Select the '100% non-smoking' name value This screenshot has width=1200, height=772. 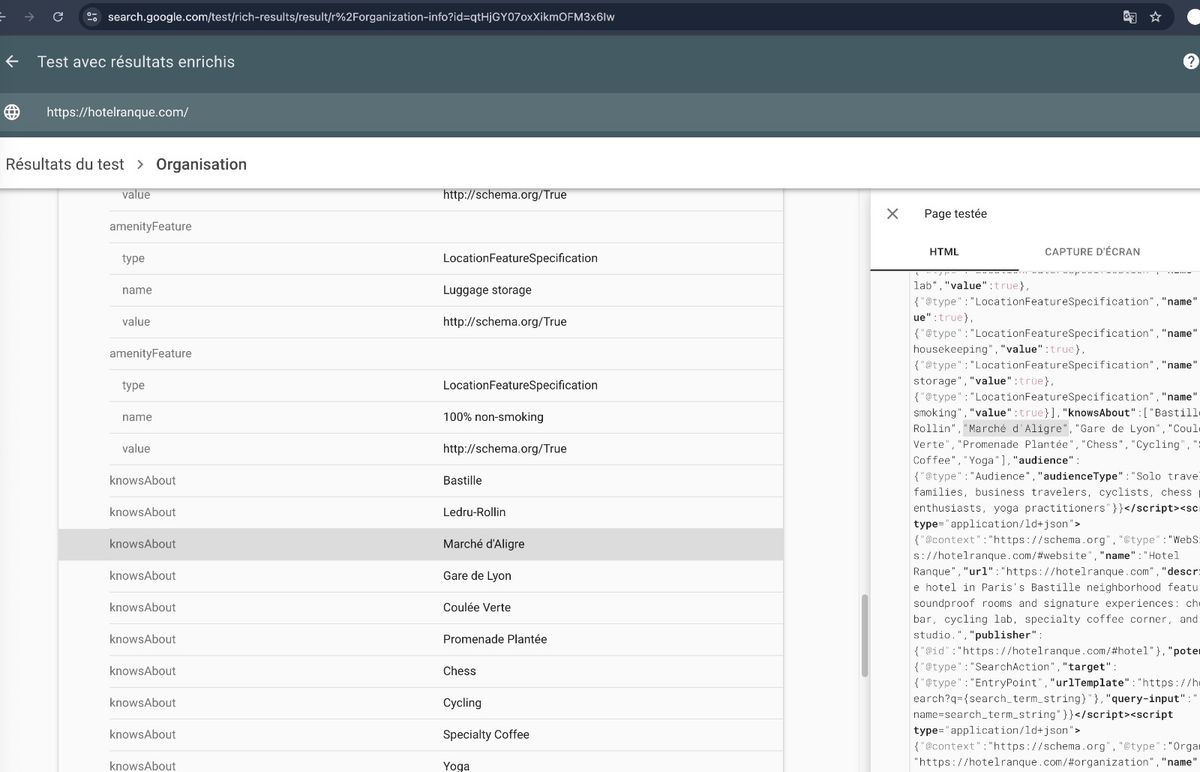pyautogui.click(x=493, y=417)
